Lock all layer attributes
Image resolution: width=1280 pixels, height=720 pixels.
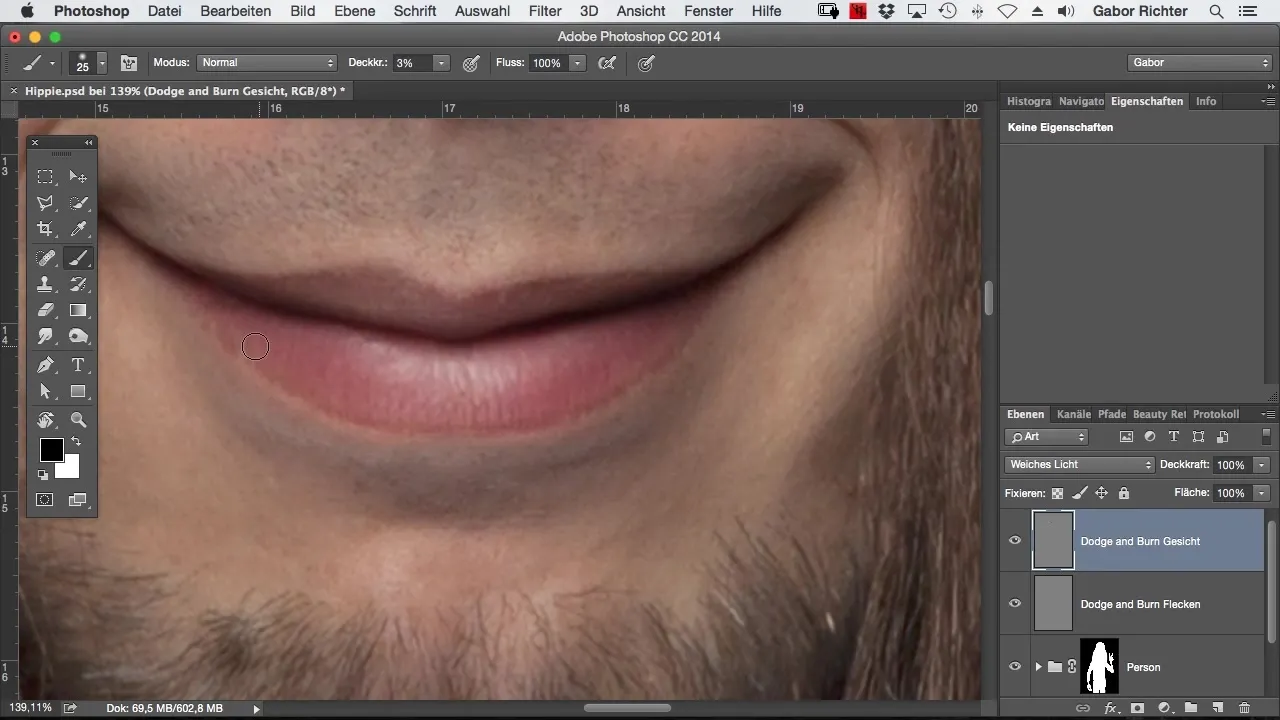pyautogui.click(x=1123, y=493)
